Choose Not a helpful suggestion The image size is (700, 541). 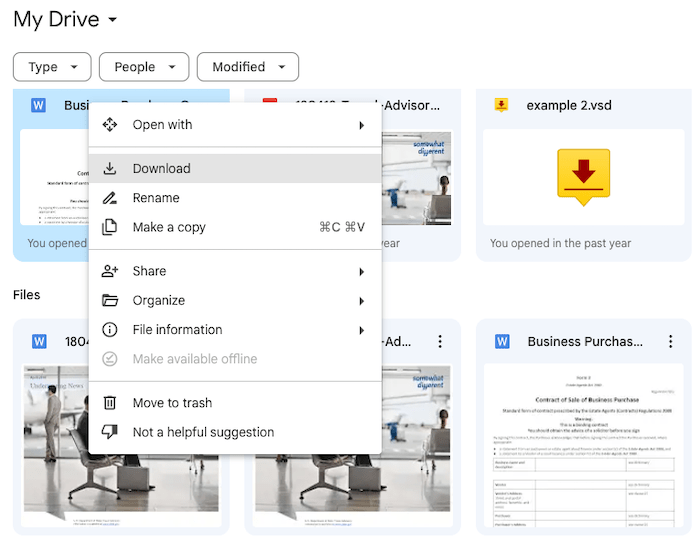tap(203, 432)
